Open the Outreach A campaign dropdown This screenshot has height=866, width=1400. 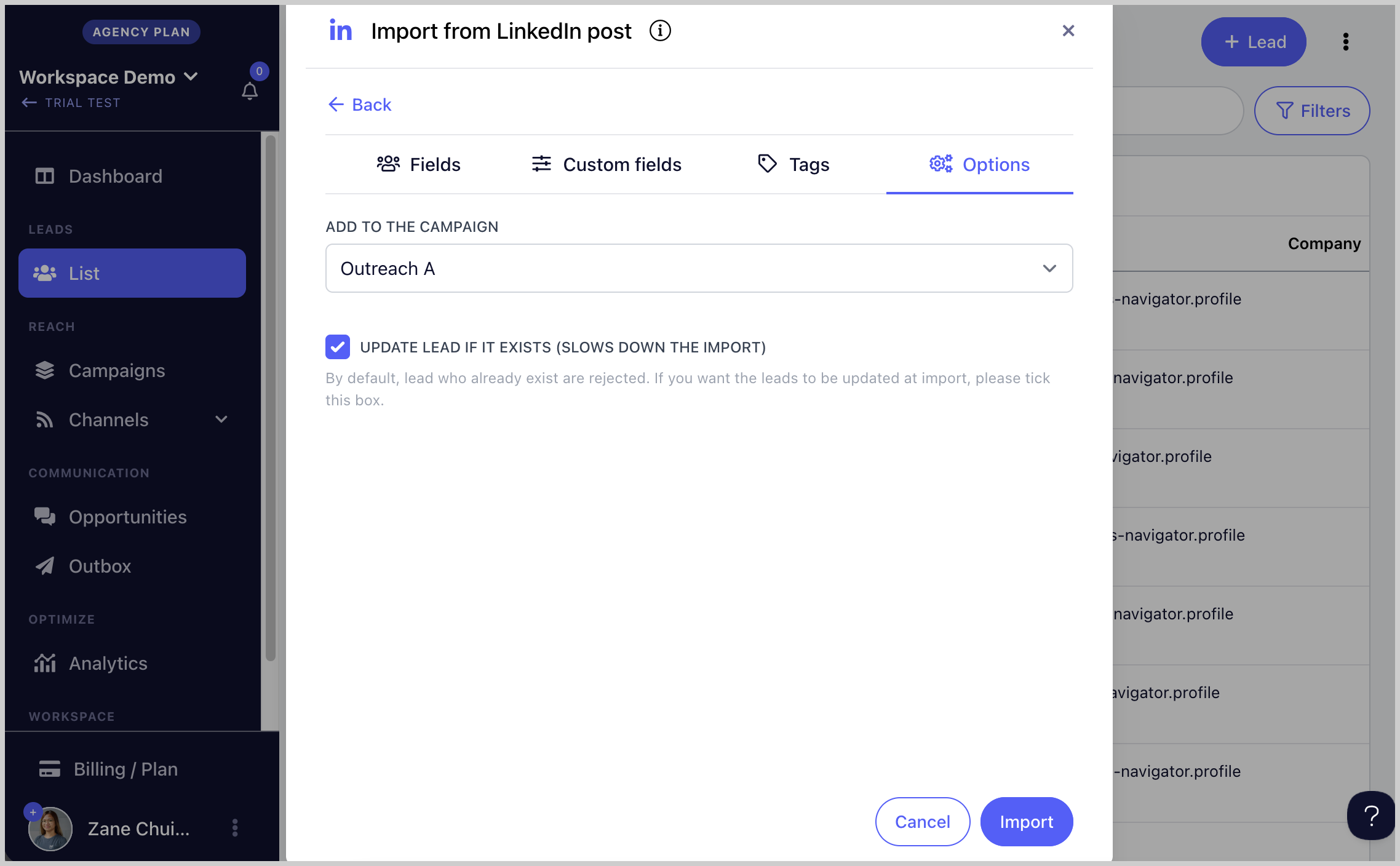pos(699,268)
